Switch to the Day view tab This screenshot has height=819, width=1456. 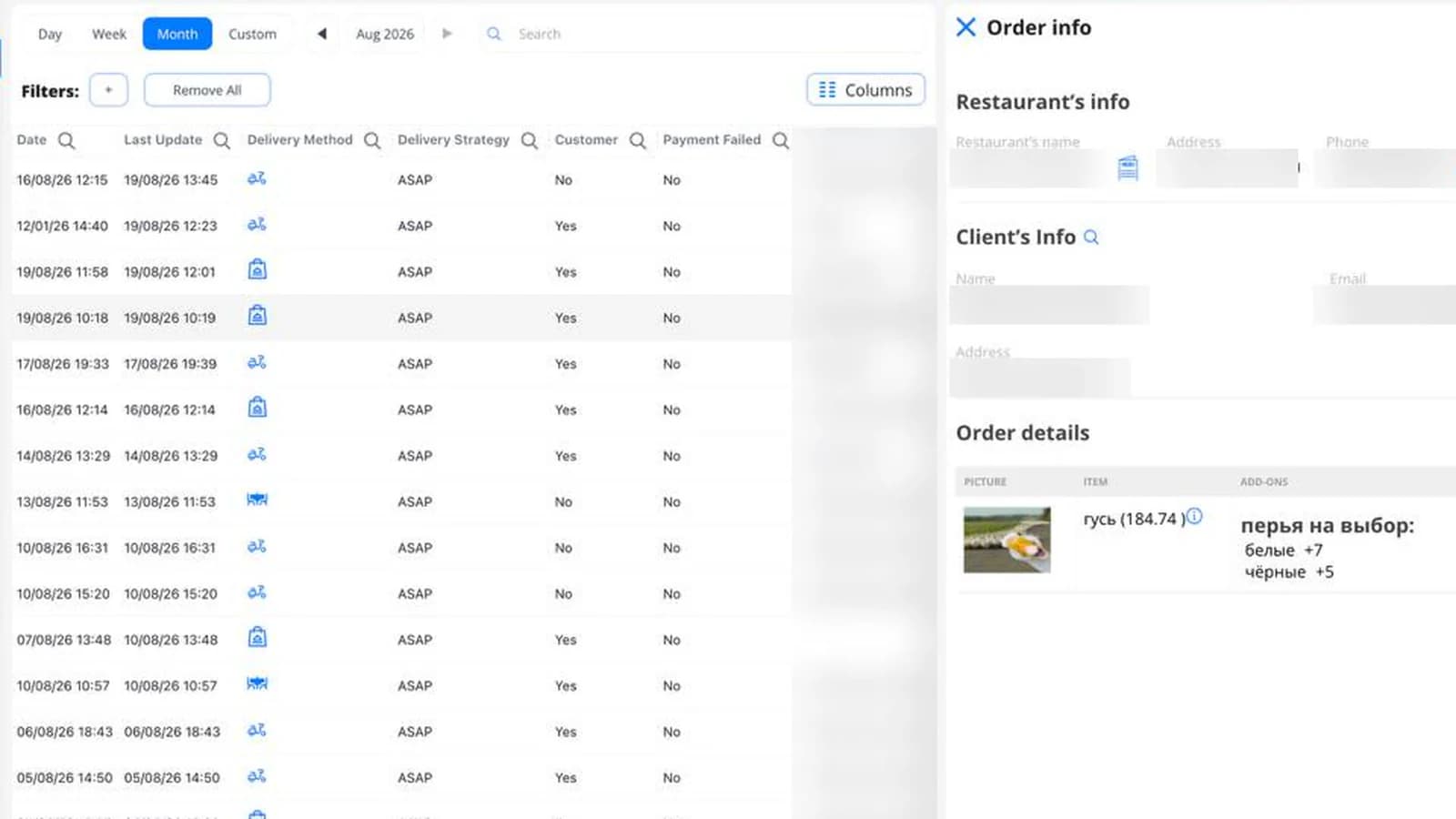click(x=50, y=34)
